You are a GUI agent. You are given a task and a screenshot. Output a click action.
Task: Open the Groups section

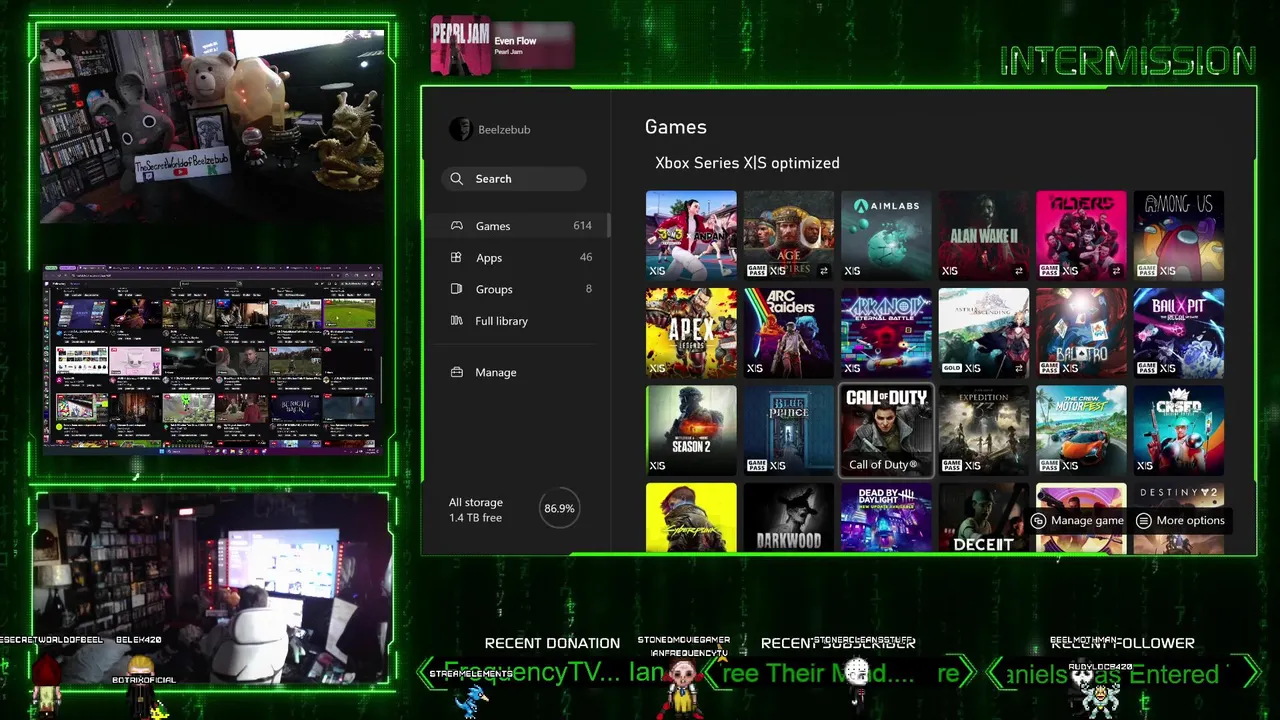click(522, 289)
